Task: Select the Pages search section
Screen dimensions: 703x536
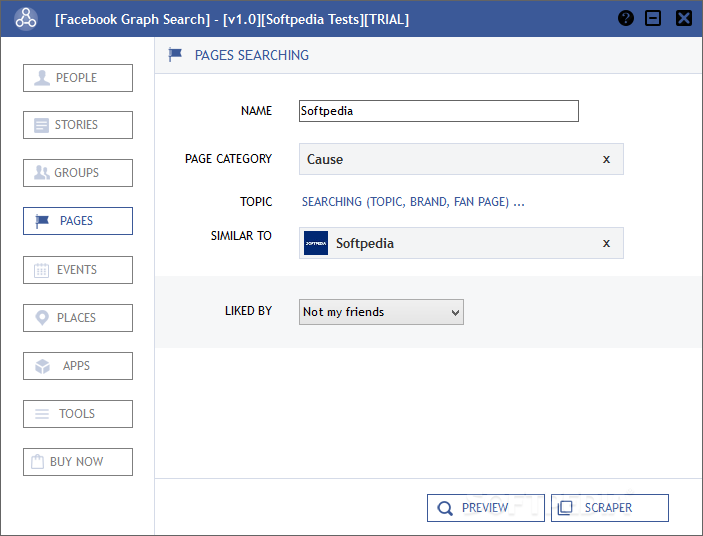Action: (78, 221)
